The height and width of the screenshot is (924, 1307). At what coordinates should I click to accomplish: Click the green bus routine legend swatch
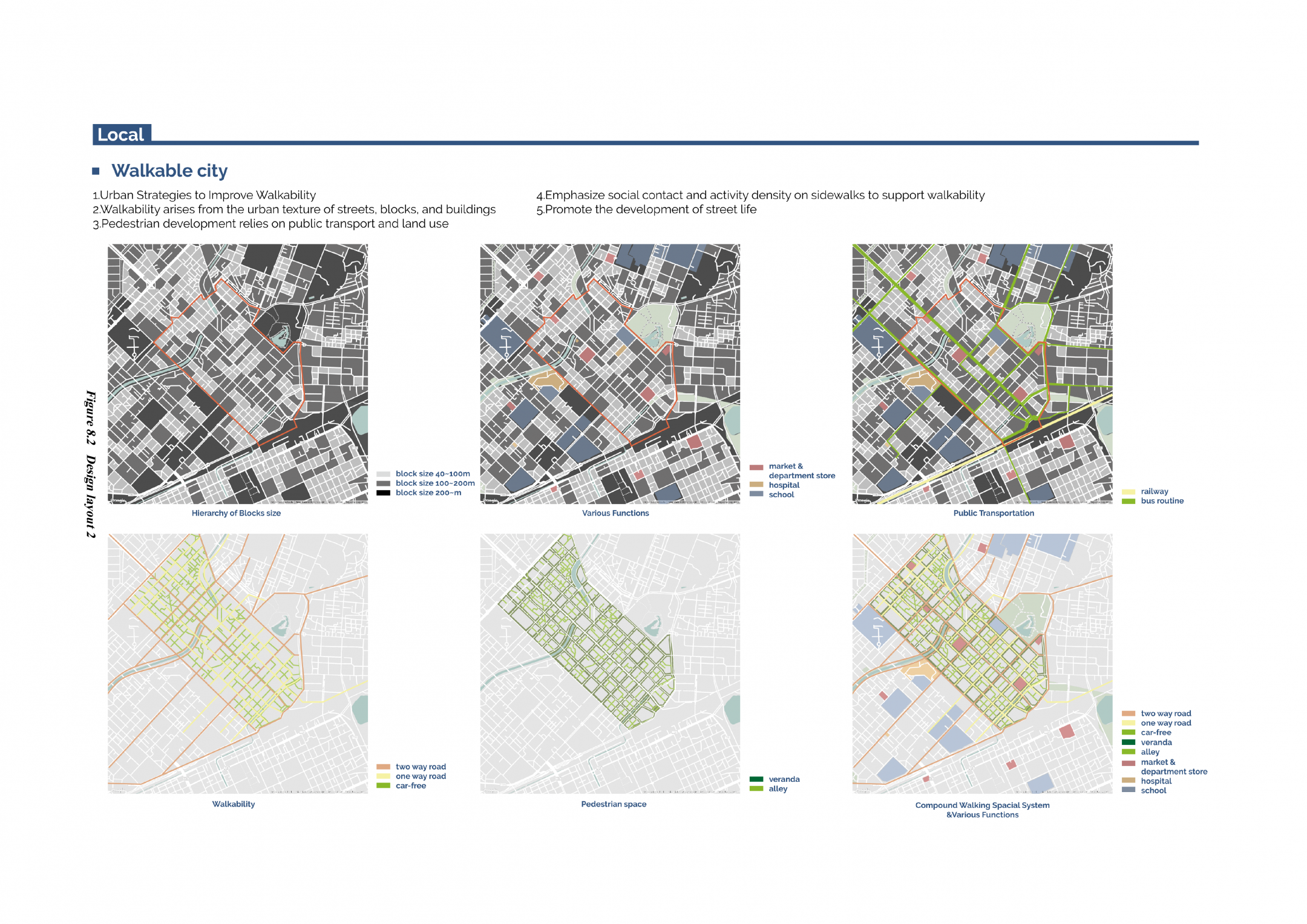click(x=1128, y=501)
